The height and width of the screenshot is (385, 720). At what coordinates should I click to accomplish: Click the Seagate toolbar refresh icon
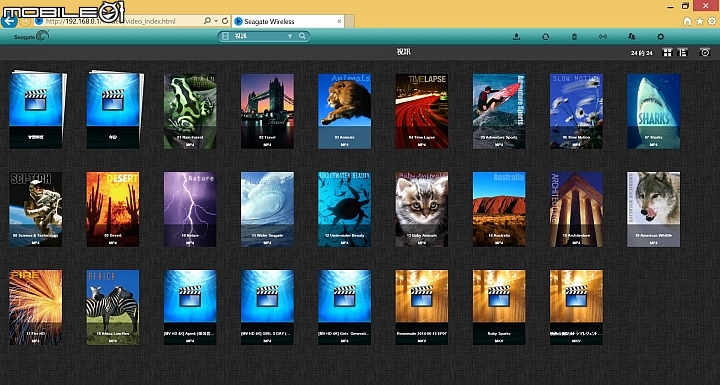click(546, 36)
